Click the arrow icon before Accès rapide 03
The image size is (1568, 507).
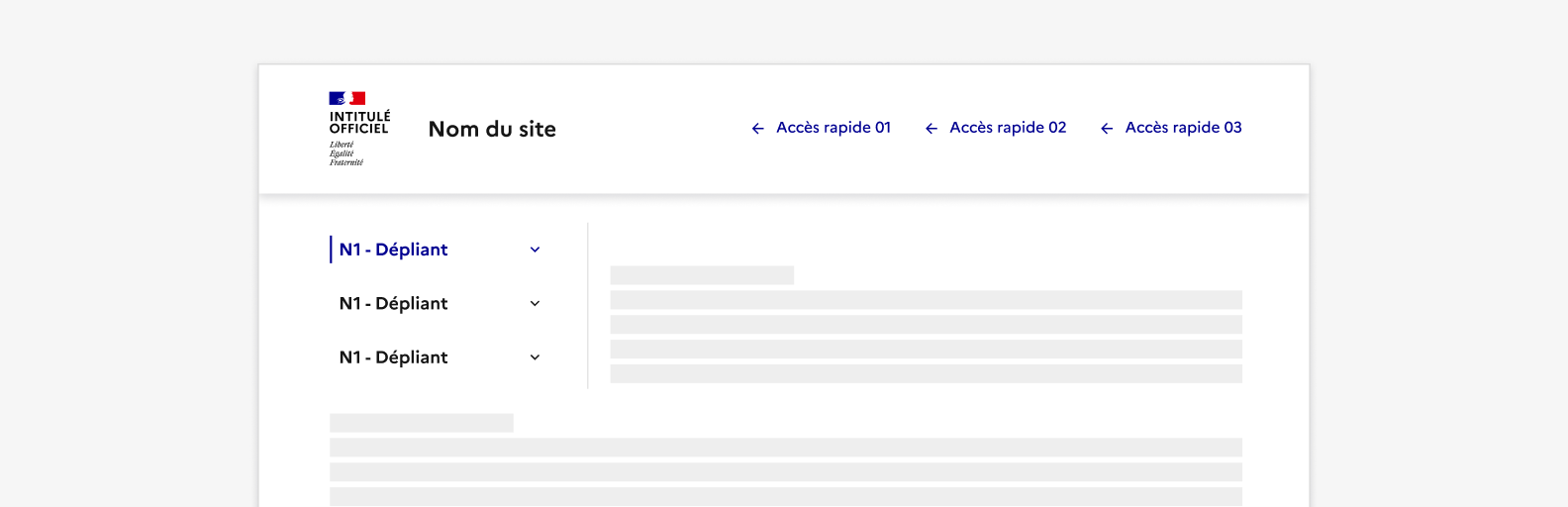click(x=1107, y=129)
